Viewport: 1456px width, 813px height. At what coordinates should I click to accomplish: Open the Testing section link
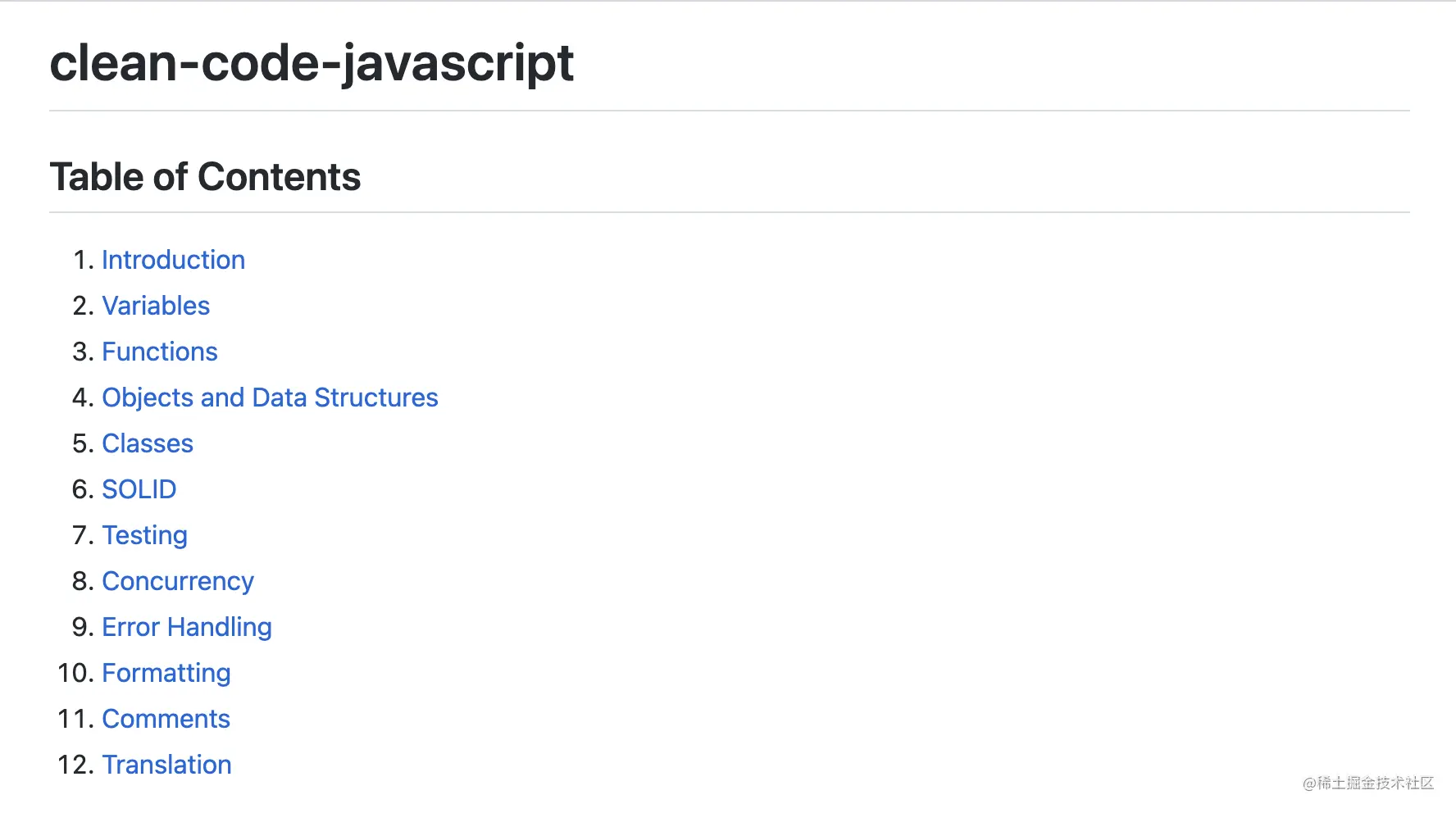pyautogui.click(x=145, y=535)
